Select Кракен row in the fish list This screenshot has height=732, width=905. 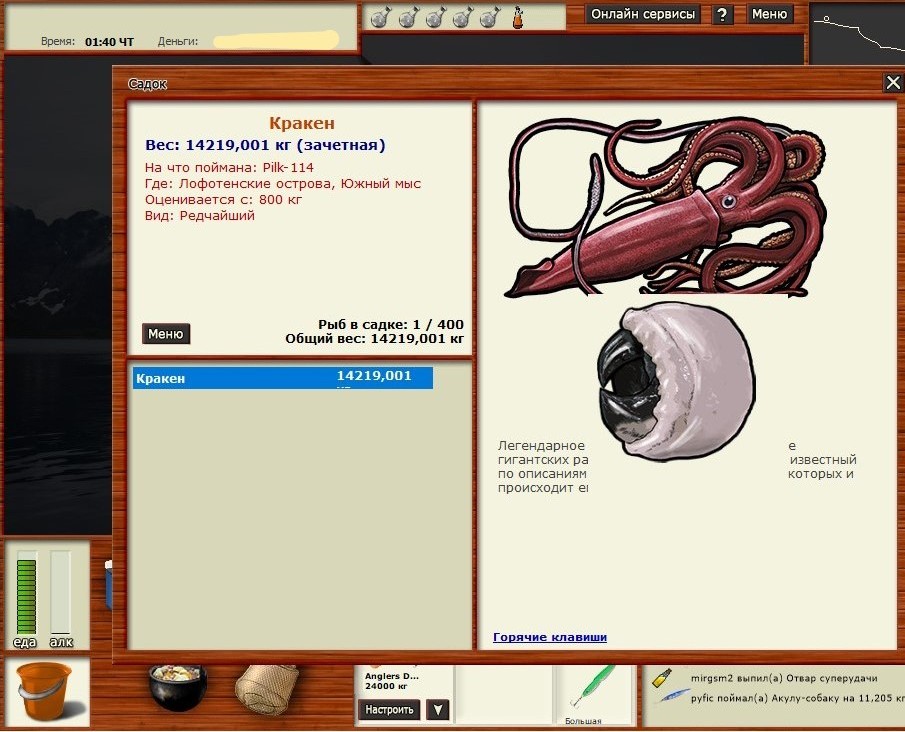282,378
